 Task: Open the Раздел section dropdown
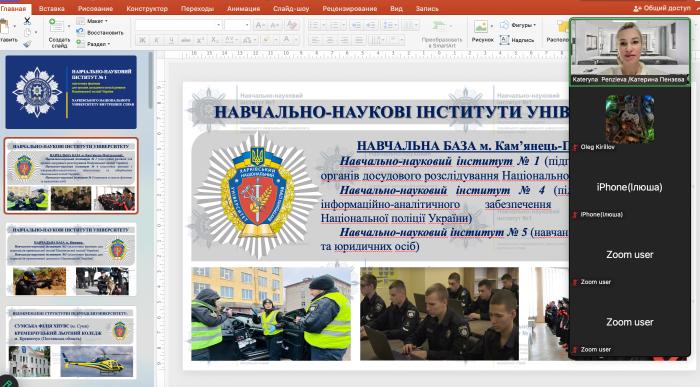tap(93, 44)
